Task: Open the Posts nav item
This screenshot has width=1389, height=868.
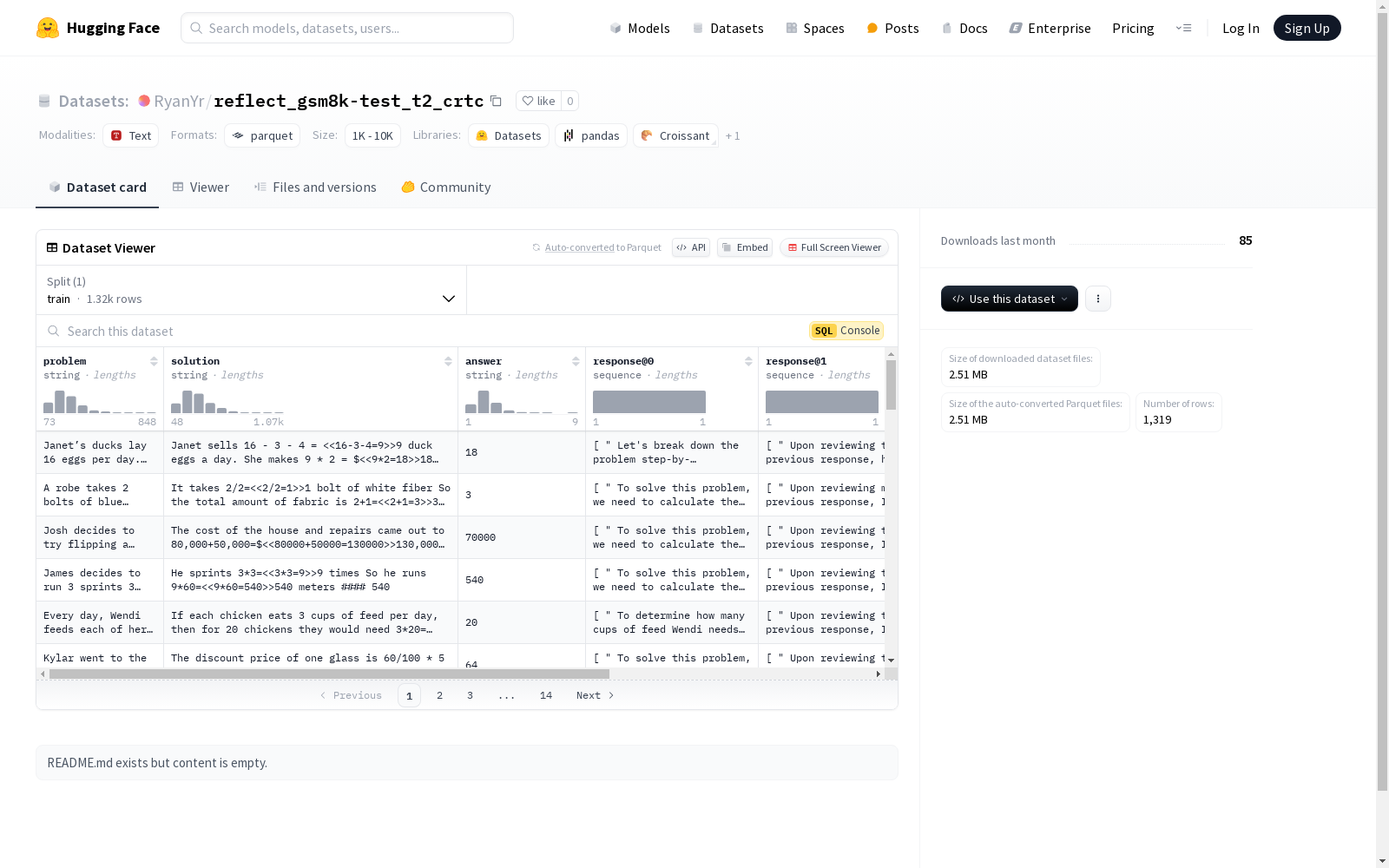Action: (x=893, y=28)
